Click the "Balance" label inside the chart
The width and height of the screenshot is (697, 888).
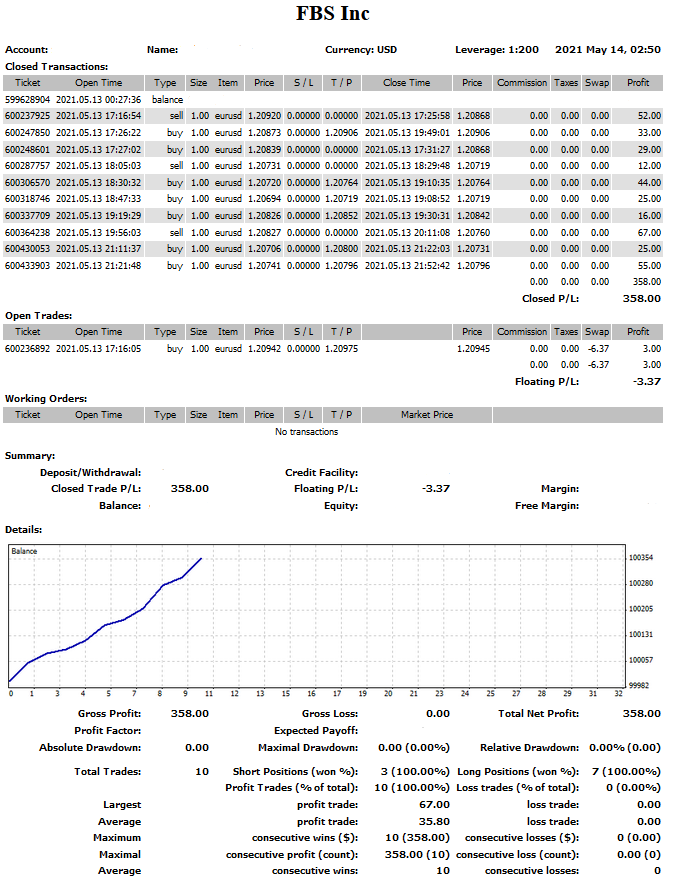(24, 552)
